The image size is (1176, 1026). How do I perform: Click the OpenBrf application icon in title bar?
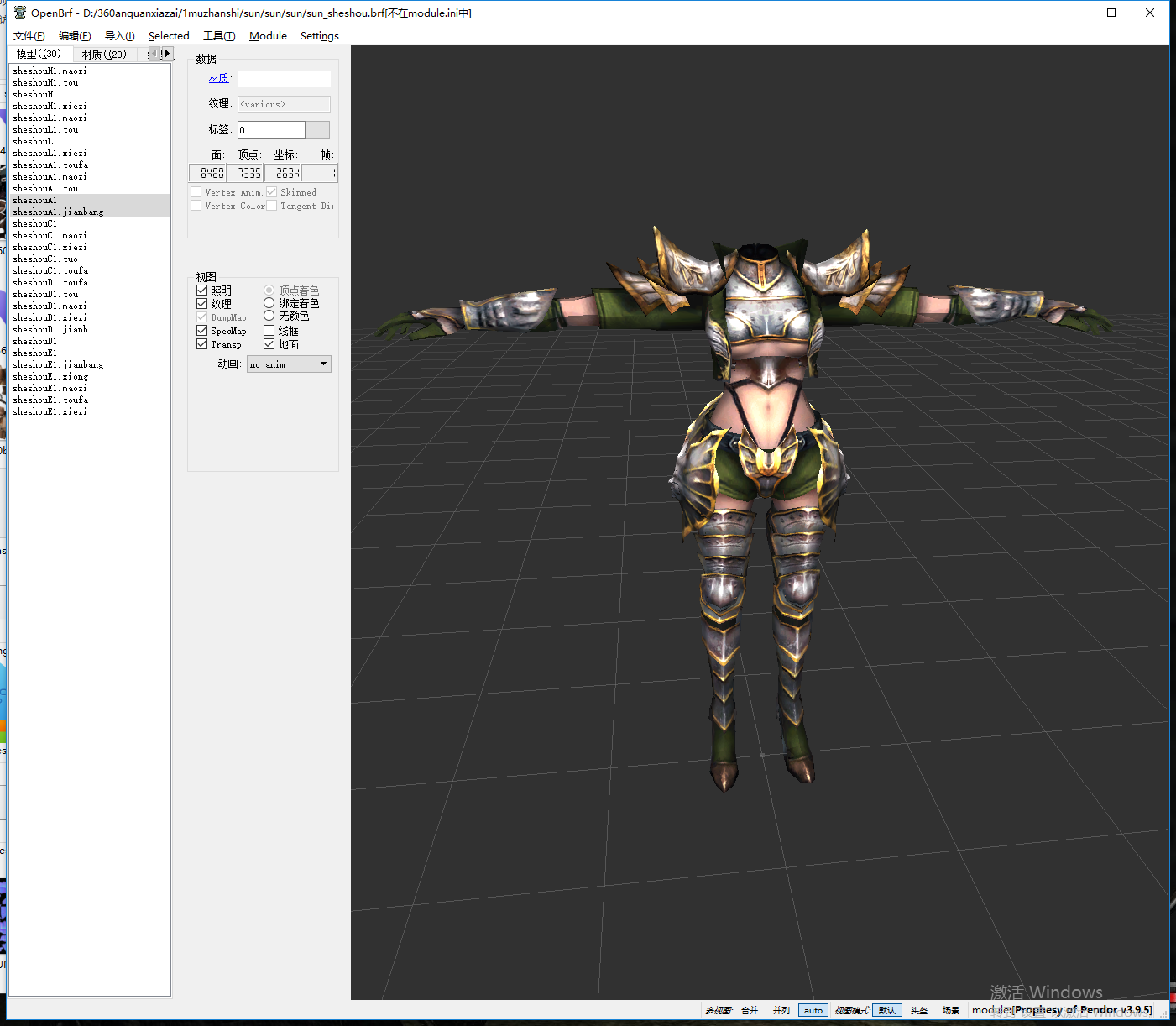coord(20,13)
